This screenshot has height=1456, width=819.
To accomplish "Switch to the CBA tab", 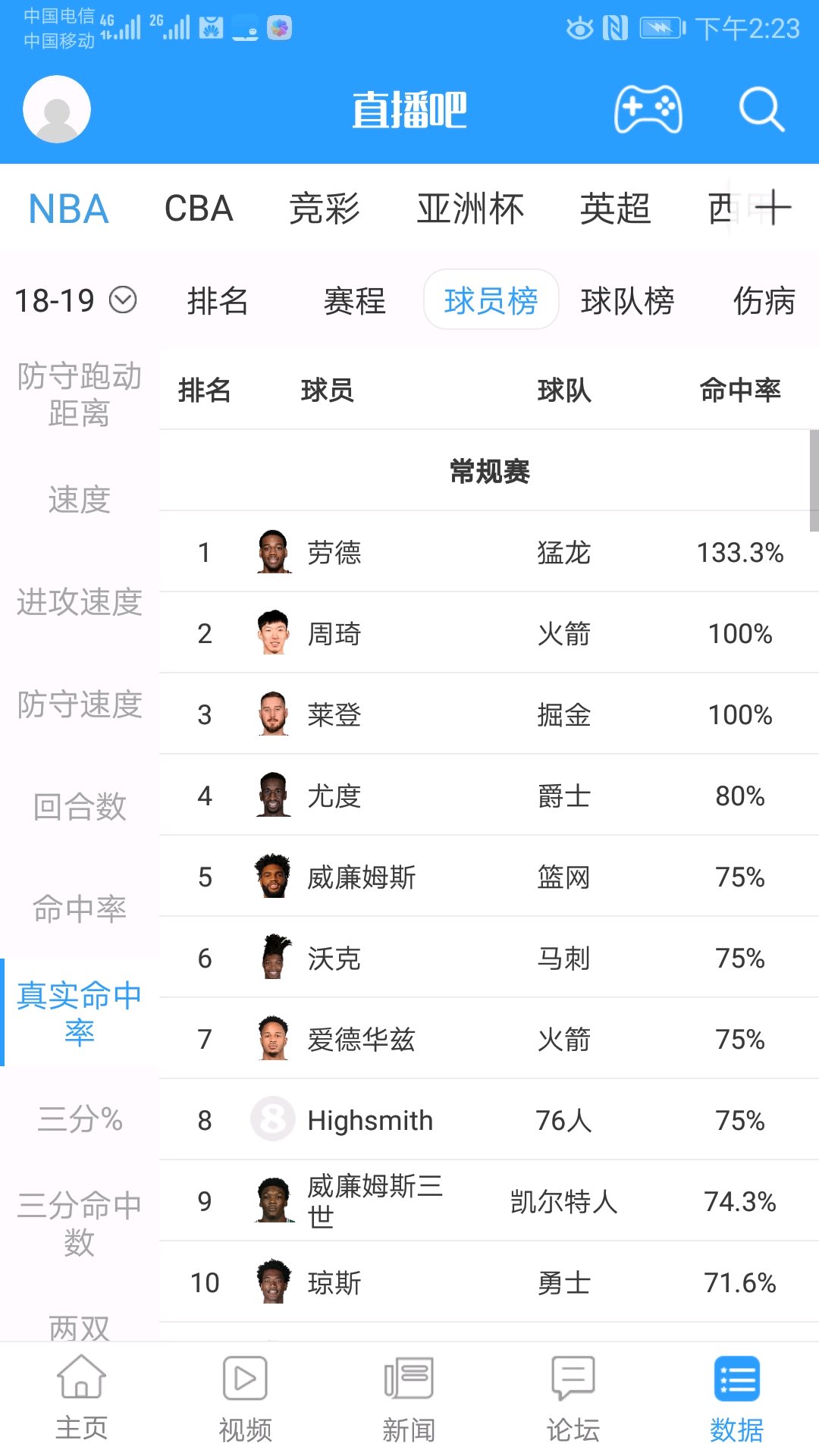I will click(x=199, y=209).
